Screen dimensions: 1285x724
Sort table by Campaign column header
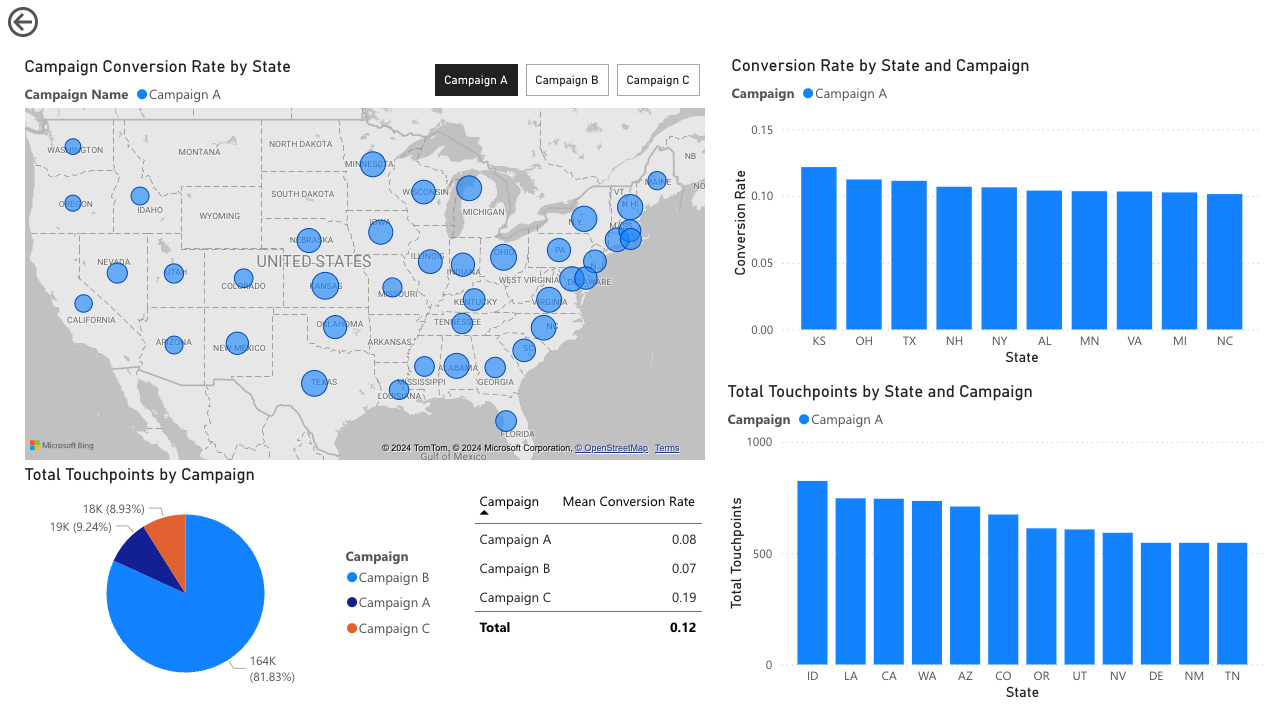click(x=509, y=502)
